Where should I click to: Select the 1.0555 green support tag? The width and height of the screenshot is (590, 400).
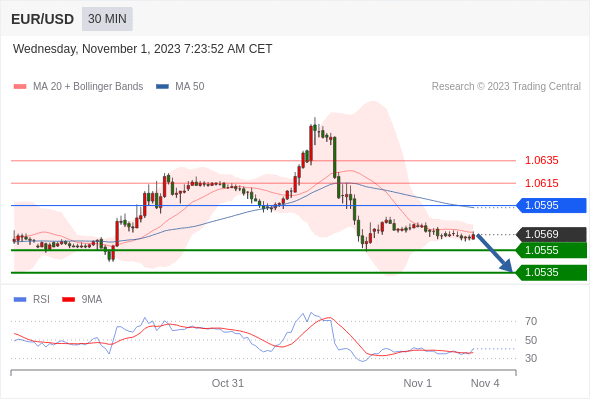tap(552, 250)
